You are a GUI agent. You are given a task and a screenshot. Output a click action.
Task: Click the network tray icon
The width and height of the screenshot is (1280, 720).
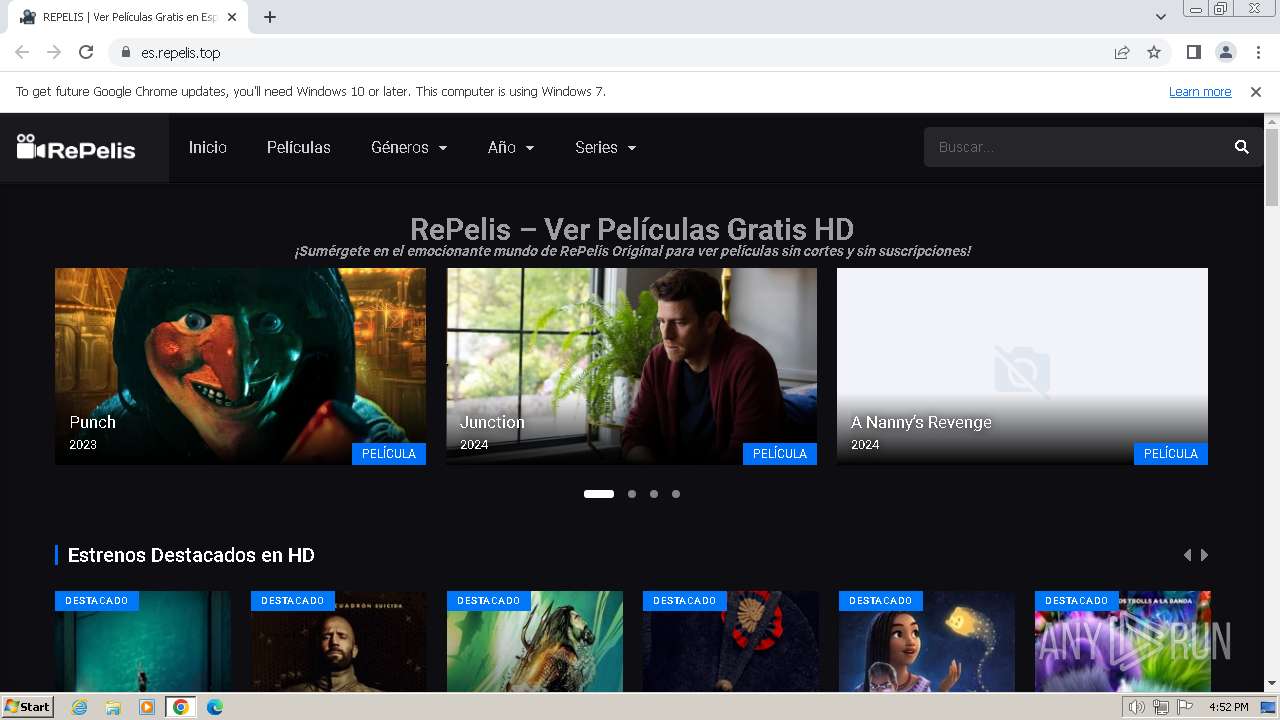(x=1161, y=707)
